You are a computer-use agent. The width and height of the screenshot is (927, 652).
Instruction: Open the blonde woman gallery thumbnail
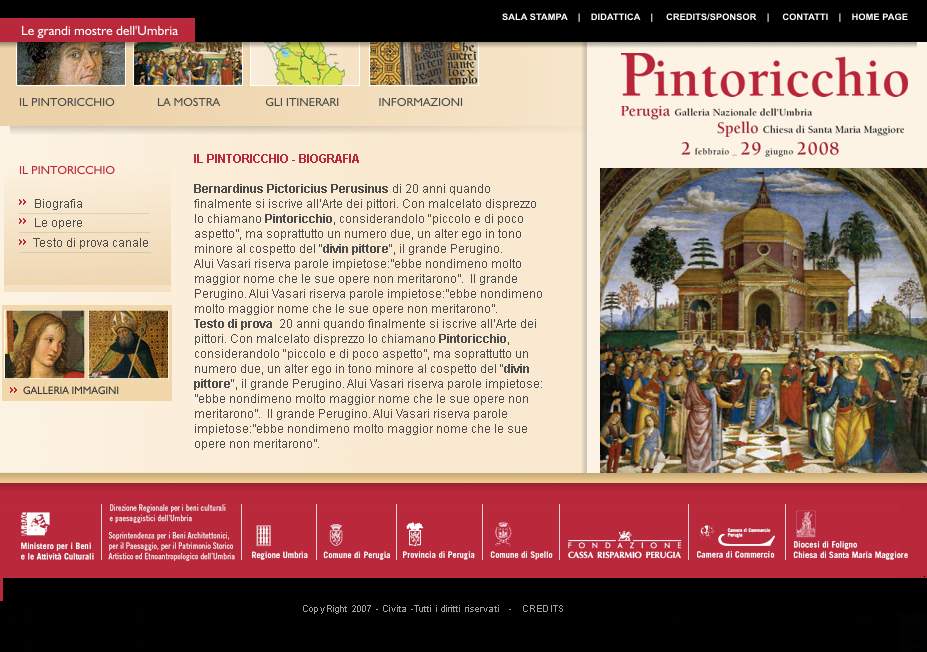[x=45, y=345]
